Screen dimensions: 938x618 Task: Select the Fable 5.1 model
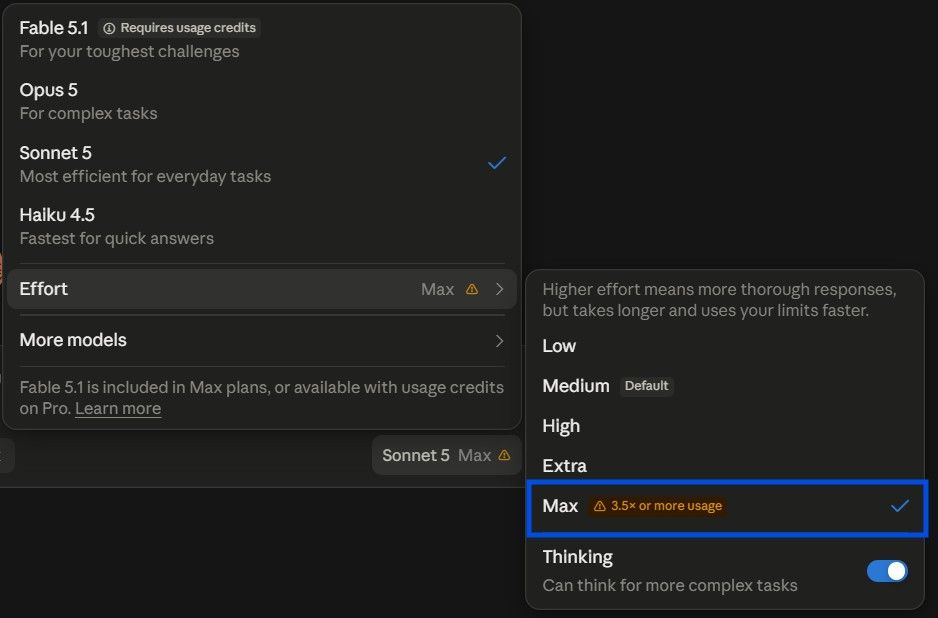261,39
